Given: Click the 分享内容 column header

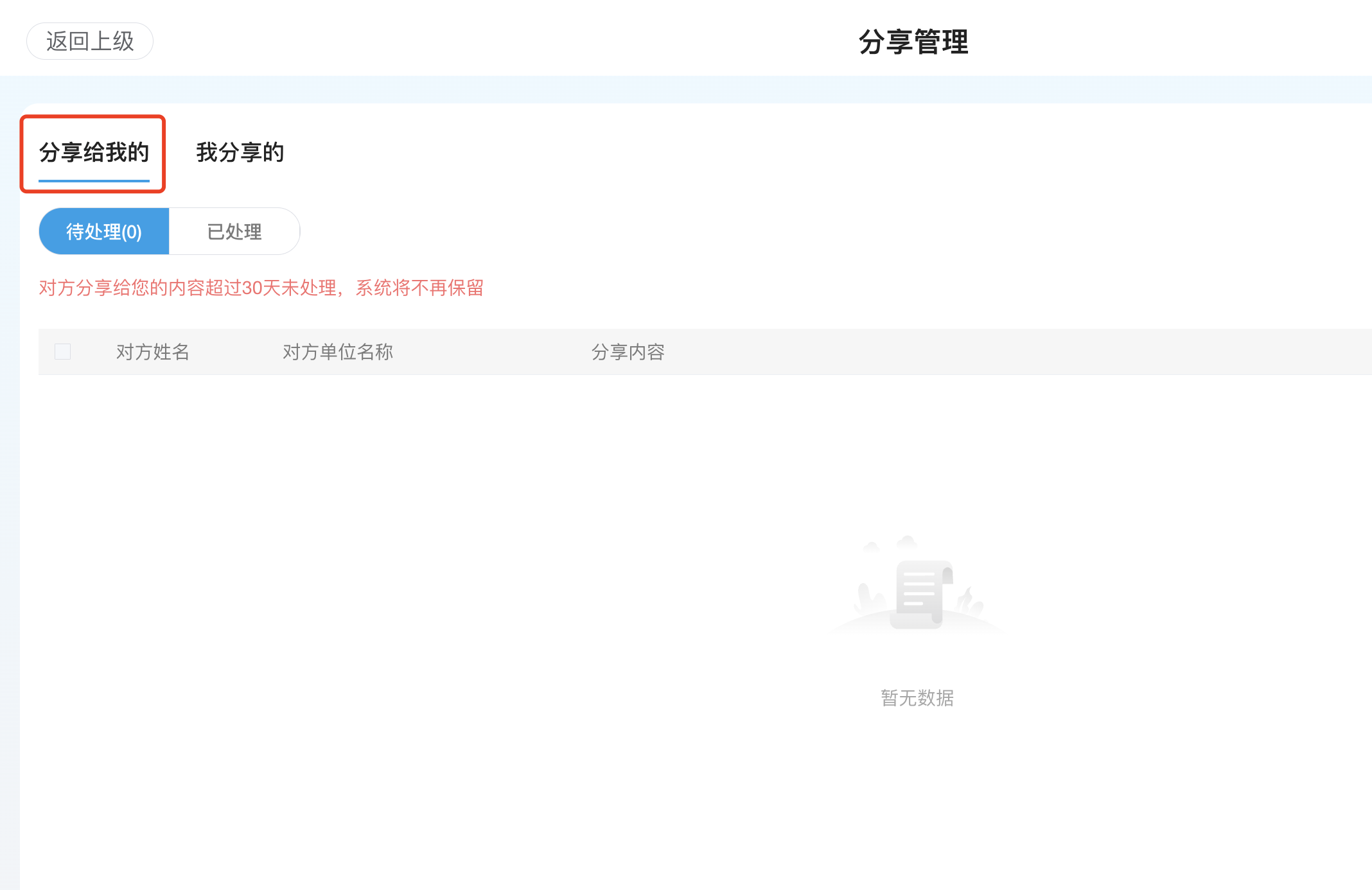Looking at the screenshot, I should point(628,352).
